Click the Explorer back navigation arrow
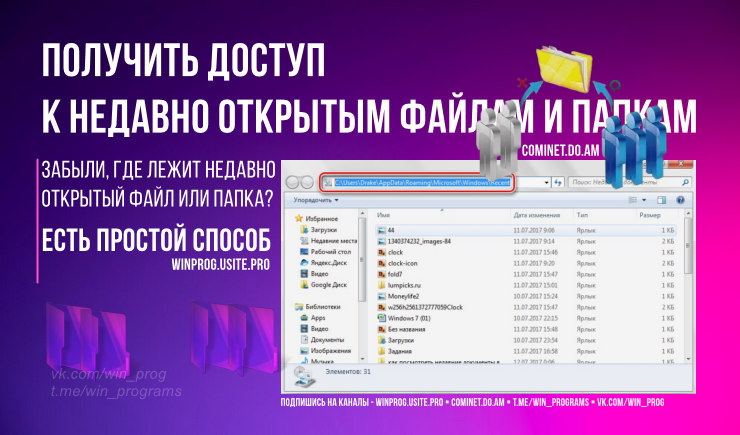The image size is (740, 435). point(293,183)
